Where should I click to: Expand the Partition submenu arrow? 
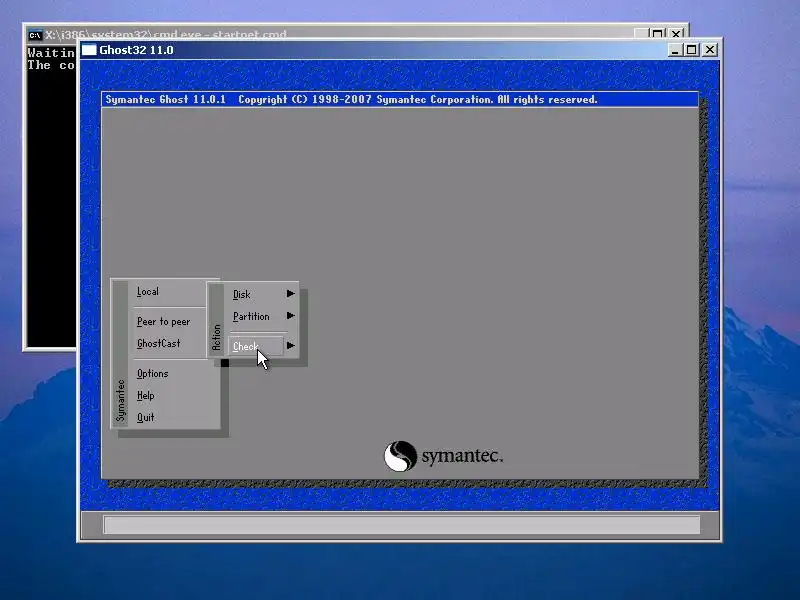tap(290, 316)
